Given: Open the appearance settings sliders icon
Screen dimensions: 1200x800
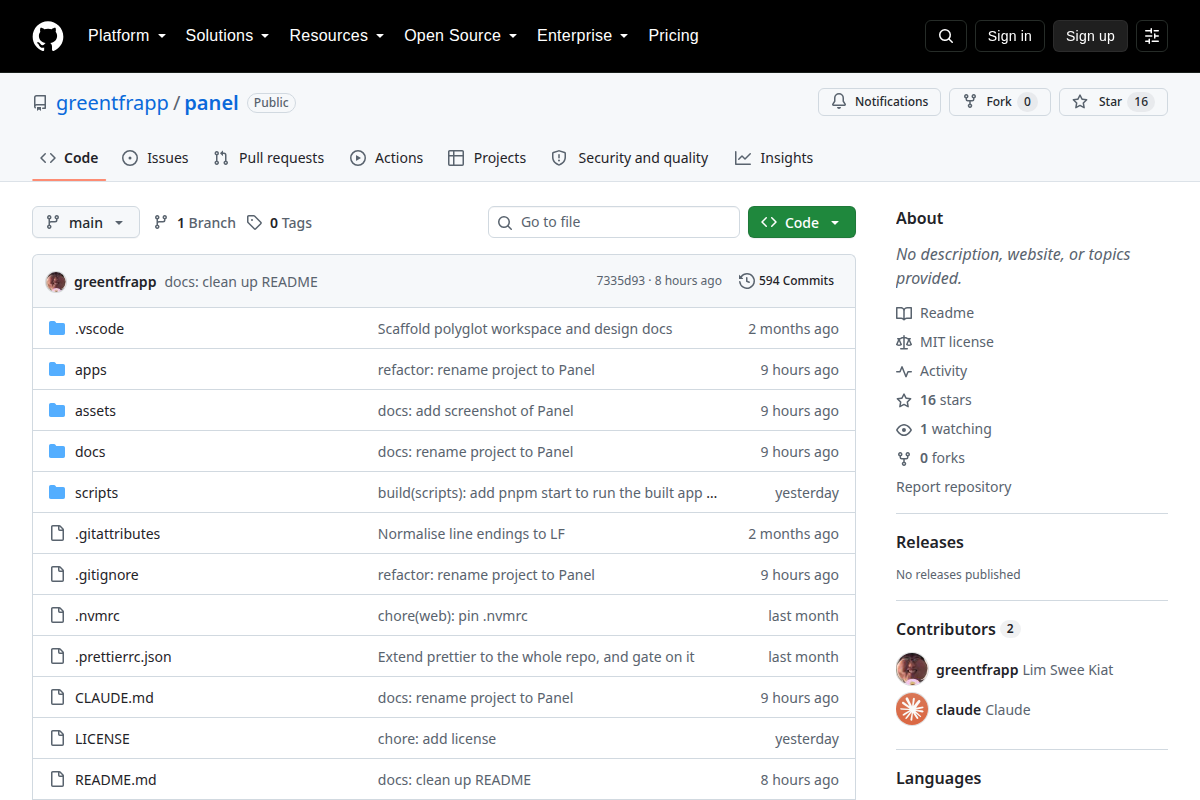Looking at the screenshot, I should pyautogui.click(x=1152, y=36).
